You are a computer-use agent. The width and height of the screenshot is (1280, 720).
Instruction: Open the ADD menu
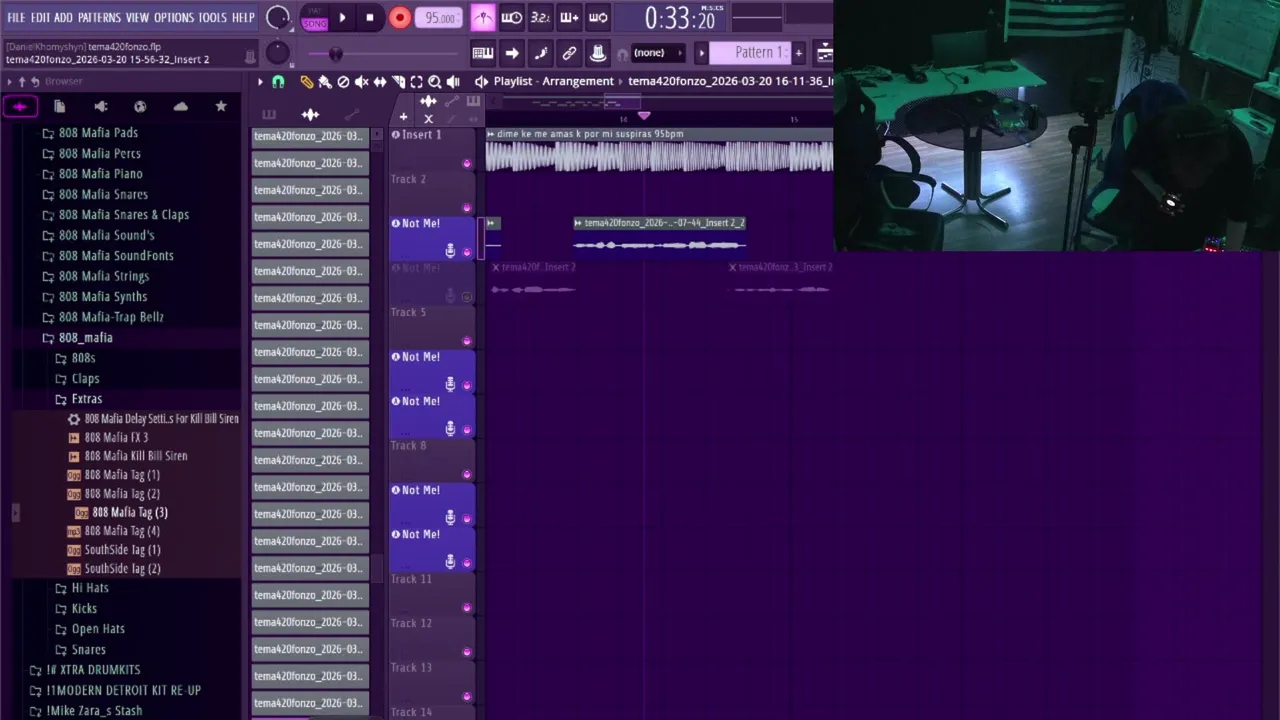click(x=63, y=17)
